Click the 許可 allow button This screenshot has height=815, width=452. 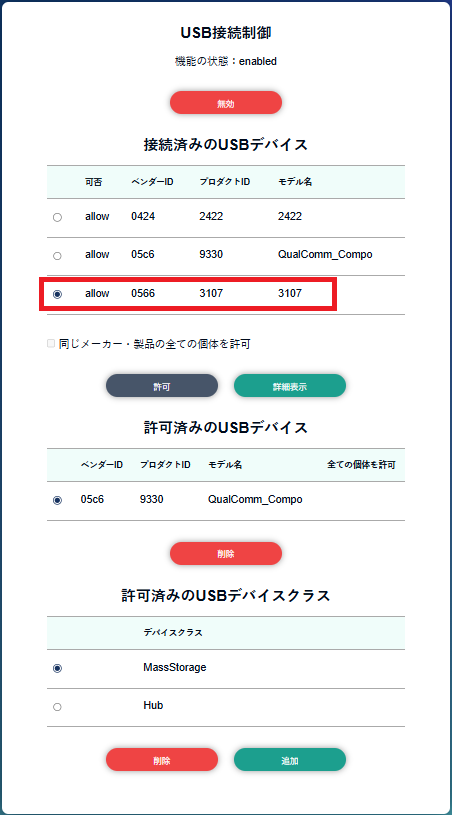tap(162, 386)
